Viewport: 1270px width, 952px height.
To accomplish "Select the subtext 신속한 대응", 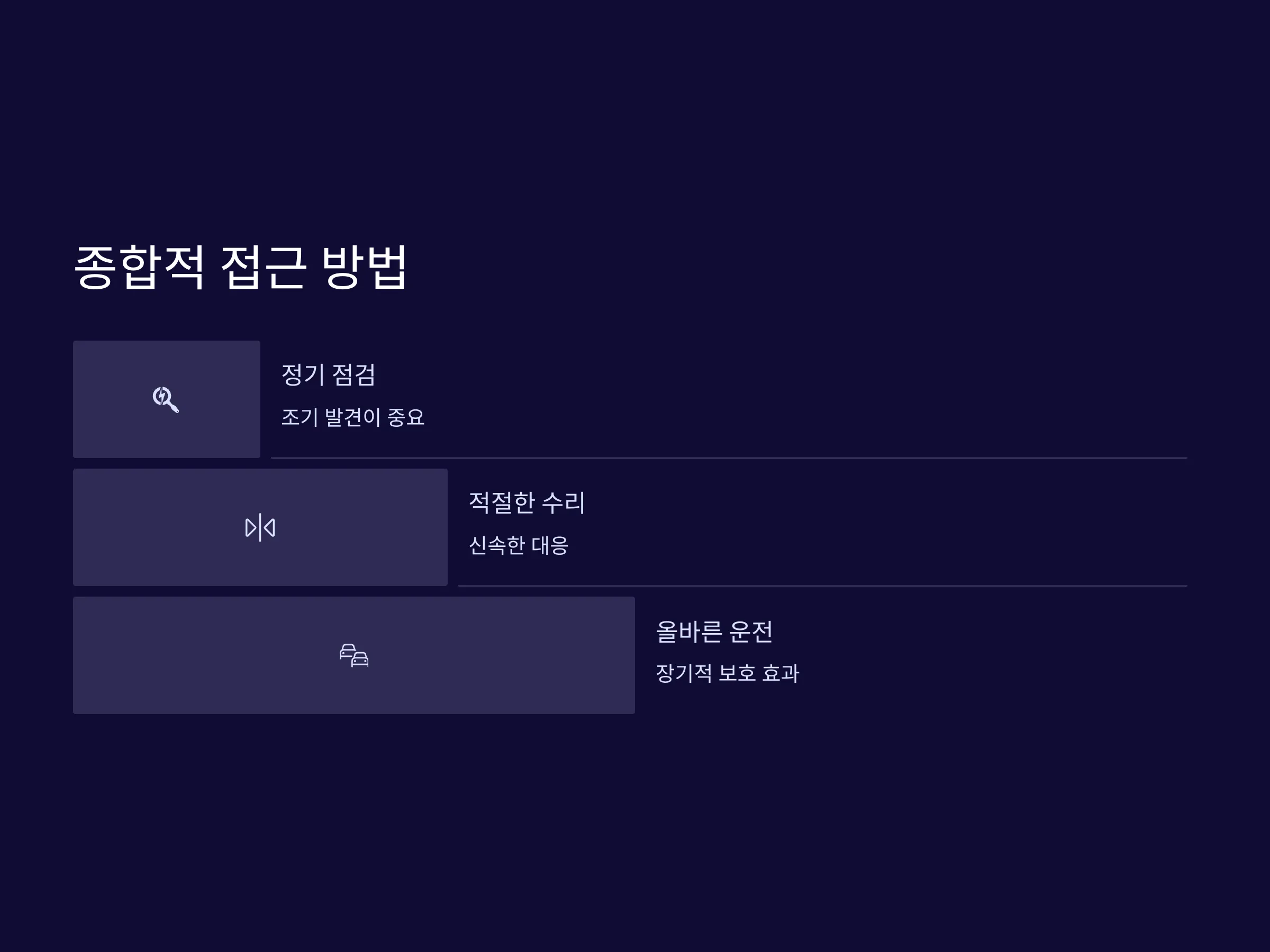I will click(x=519, y=545).
